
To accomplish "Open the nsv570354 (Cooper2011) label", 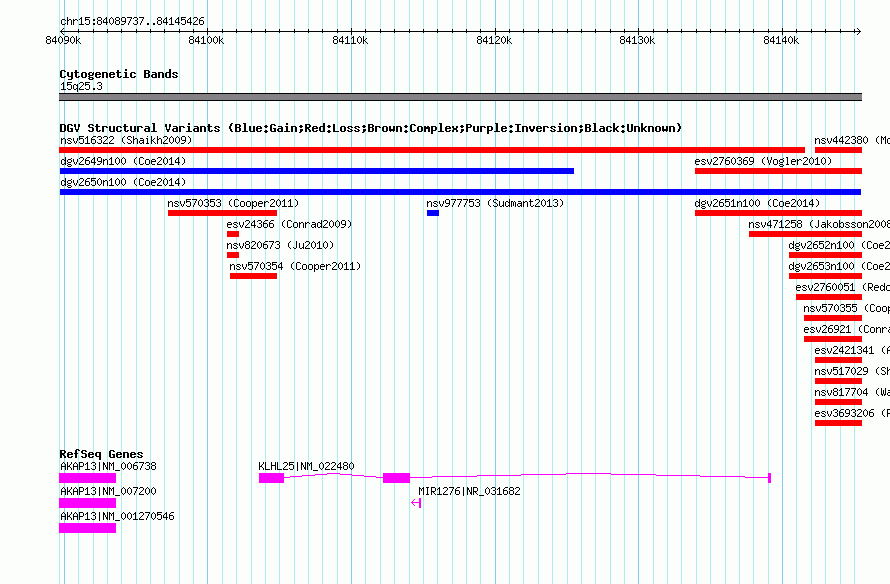I will pos(295,266).
